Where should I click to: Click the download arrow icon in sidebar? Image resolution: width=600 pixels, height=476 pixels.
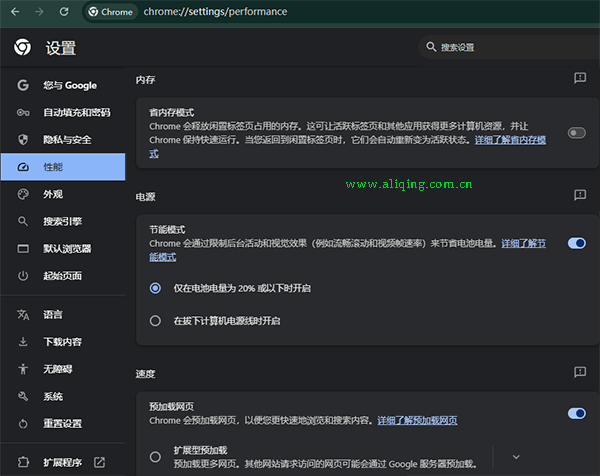[23, 342]
